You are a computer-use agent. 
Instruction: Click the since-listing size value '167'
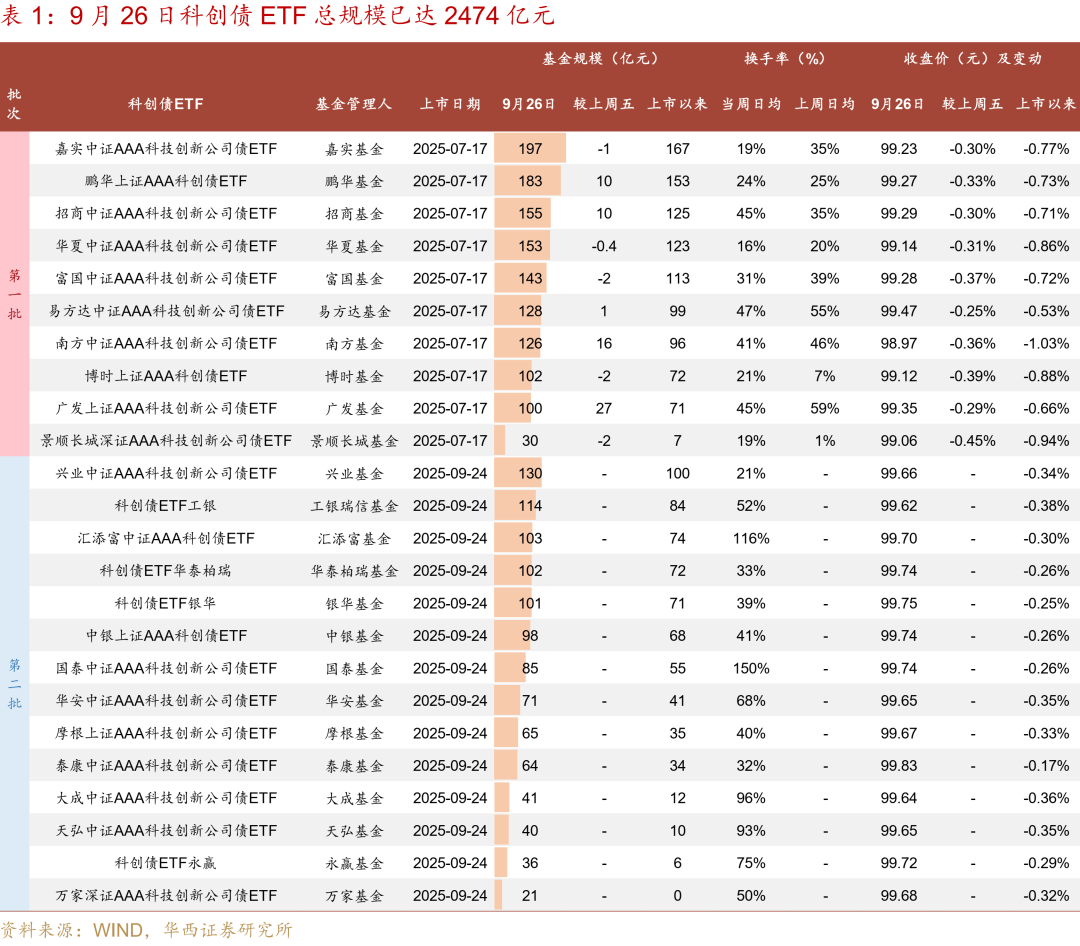click(677, 148)
